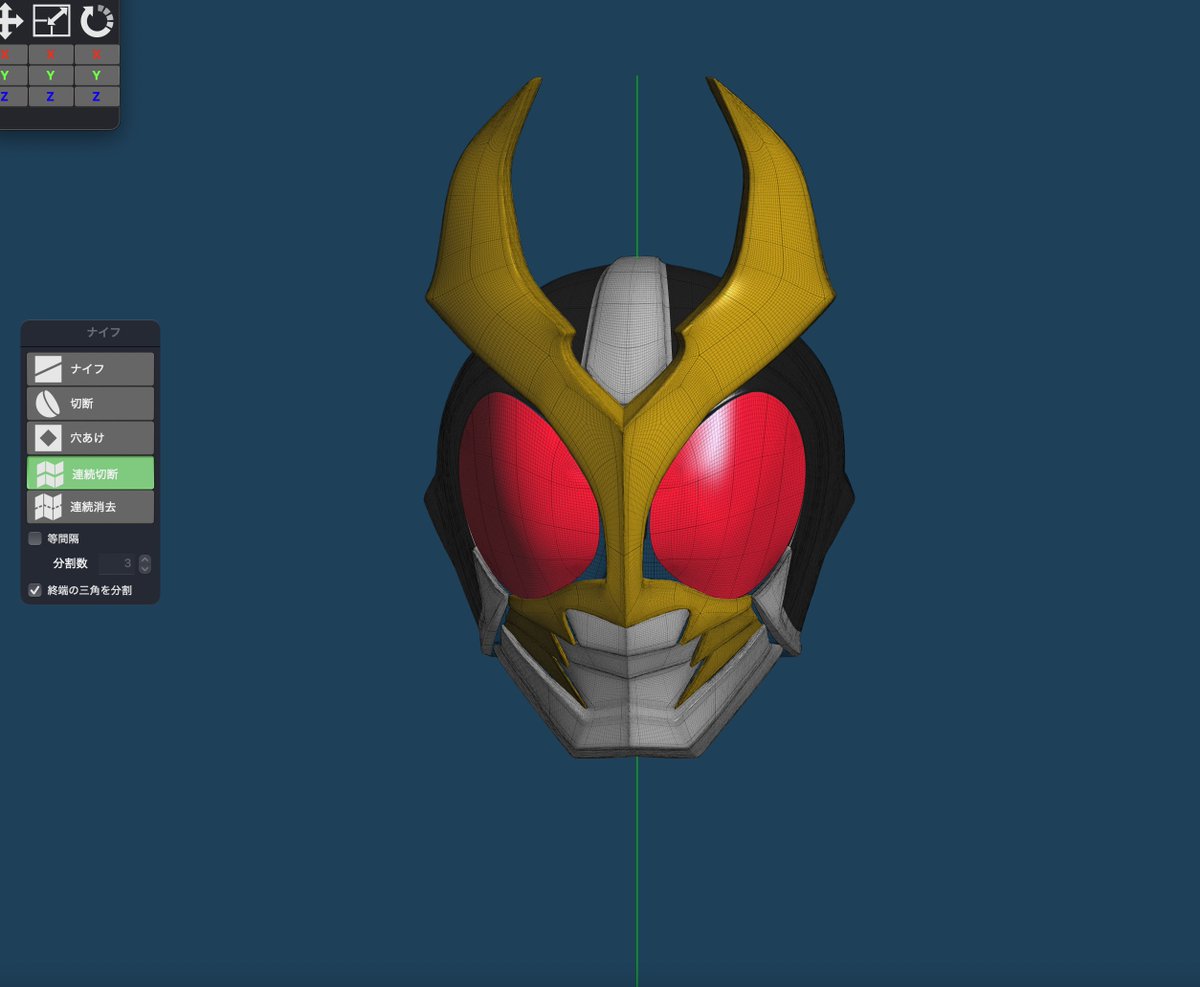Choose the 切断 cut tool
Viewport: 1200px width, 987px height.
click(90, 404)
